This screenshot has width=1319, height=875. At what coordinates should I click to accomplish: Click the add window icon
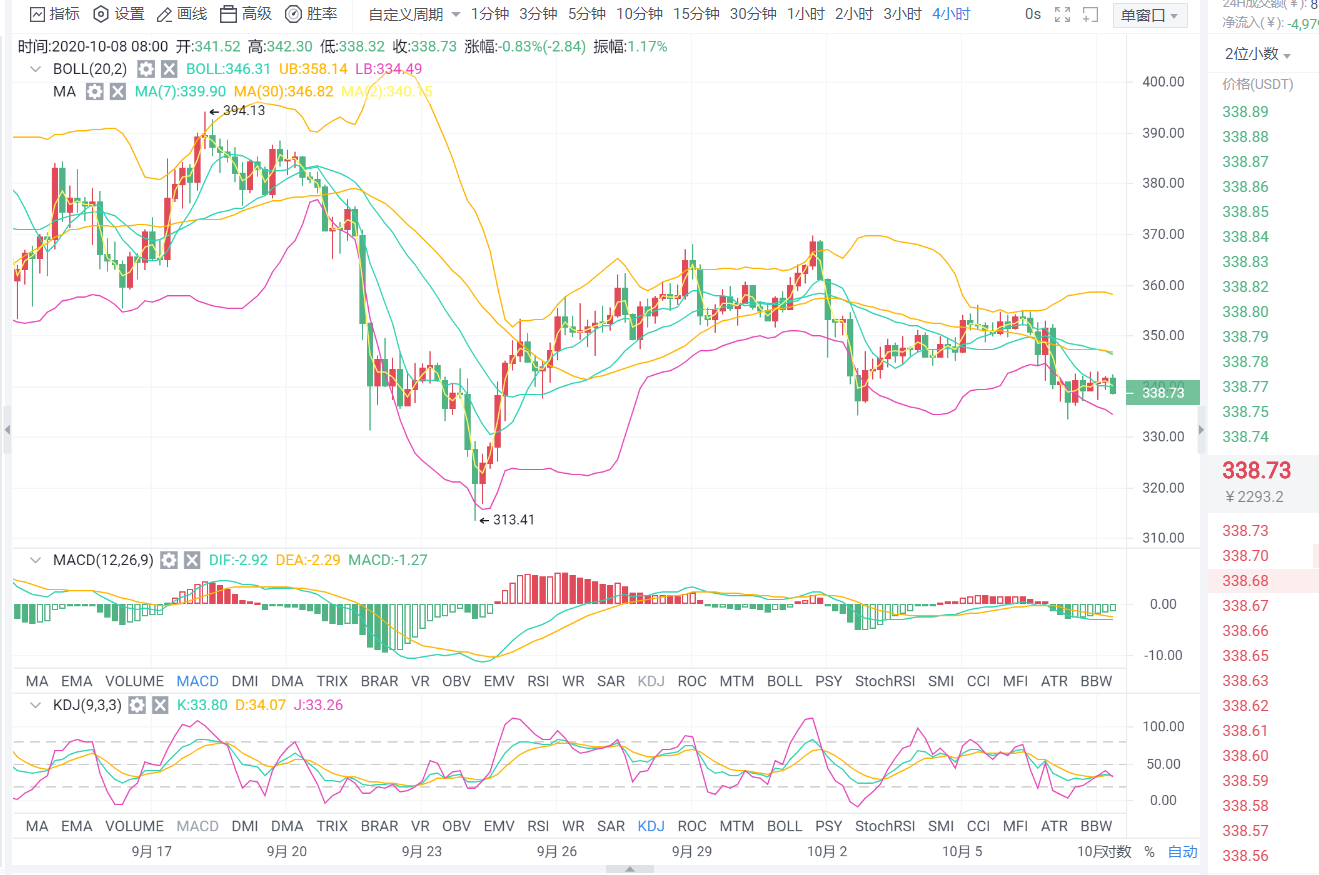(1092, 14)
